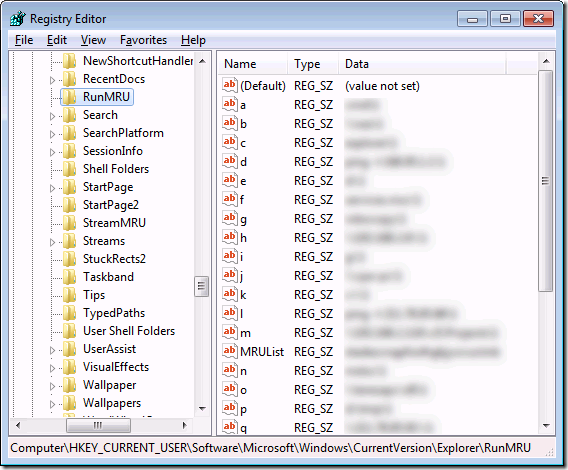
Task: Click the values pane scroll-up arrow
Action: (x=546, y=61)
